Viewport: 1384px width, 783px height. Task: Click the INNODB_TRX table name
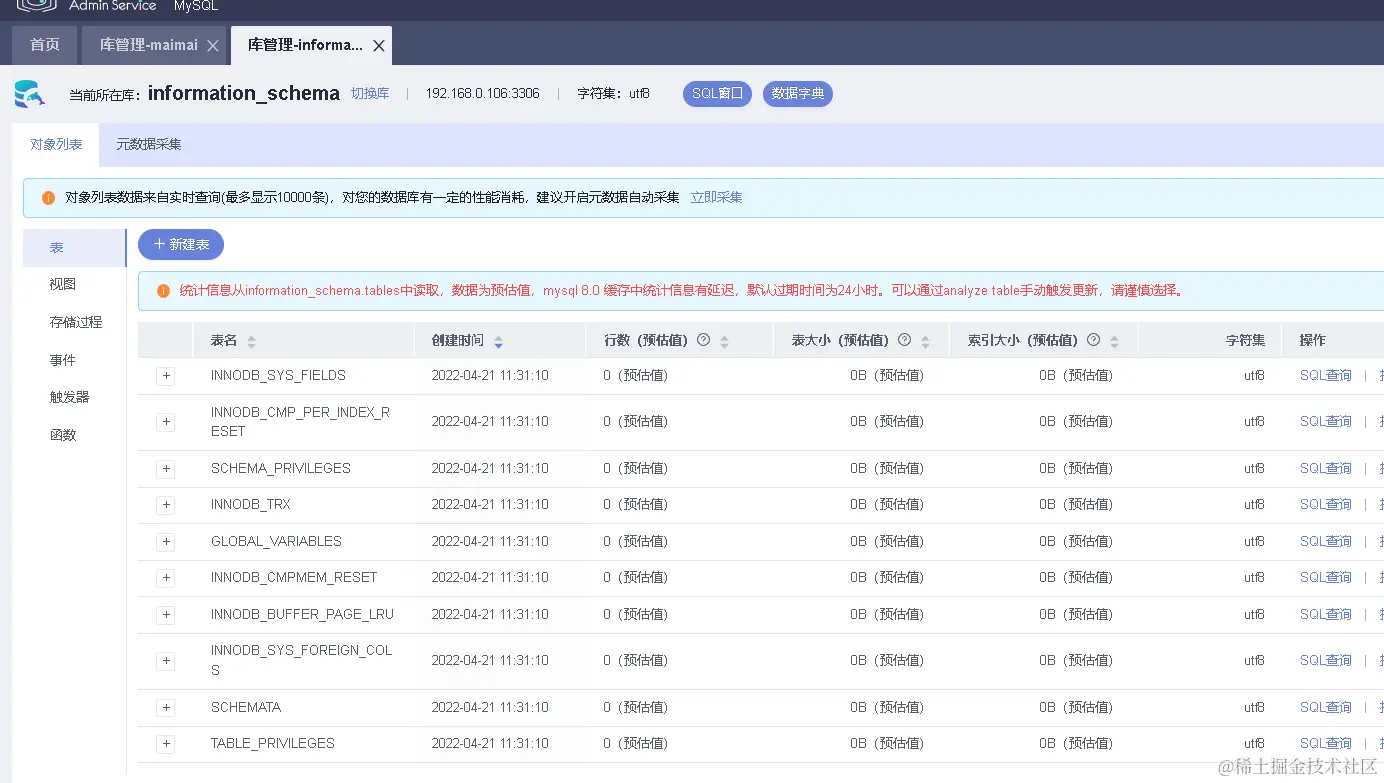(x=251, y=505)
